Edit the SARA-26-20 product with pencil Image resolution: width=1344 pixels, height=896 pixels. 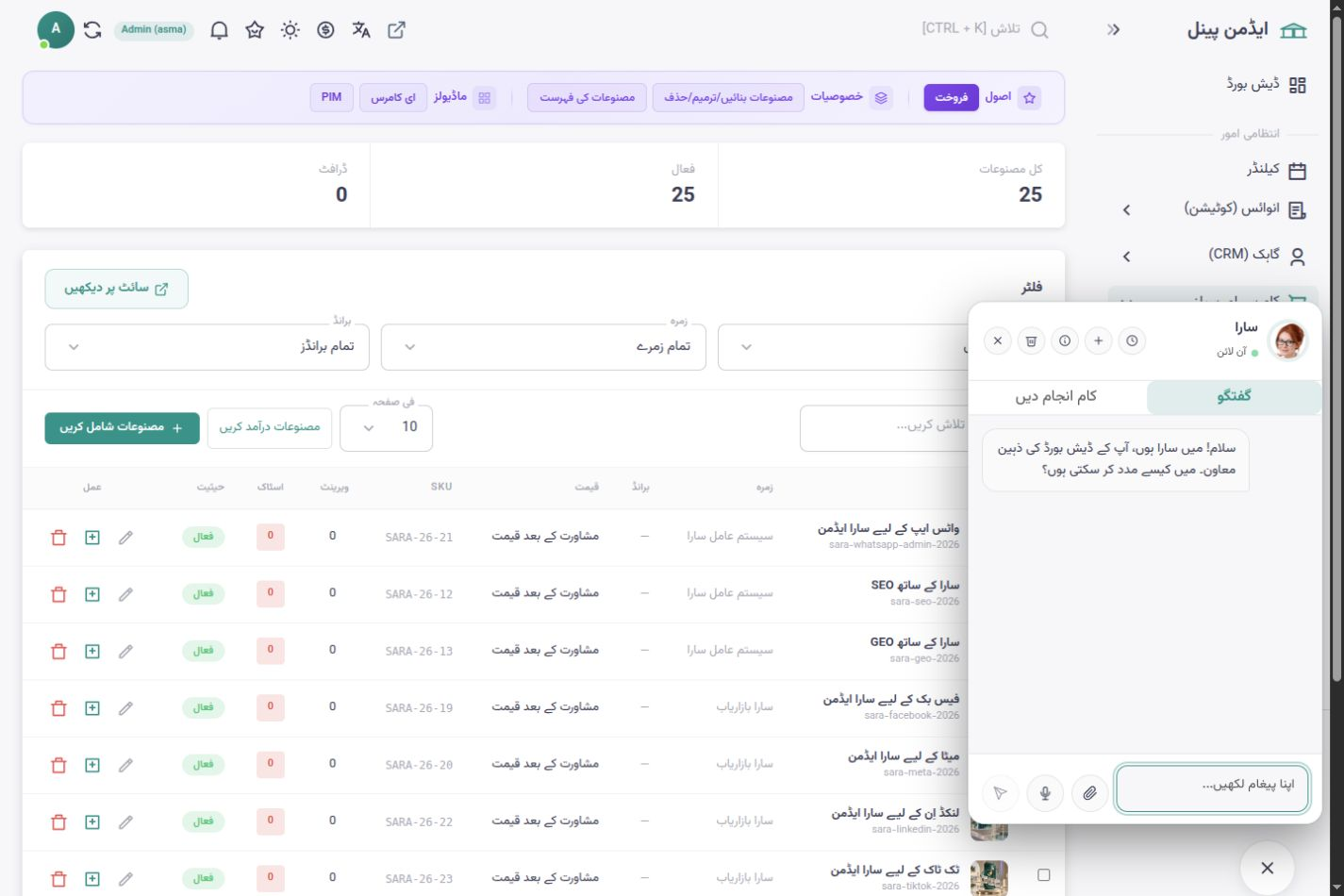[125, 765]
